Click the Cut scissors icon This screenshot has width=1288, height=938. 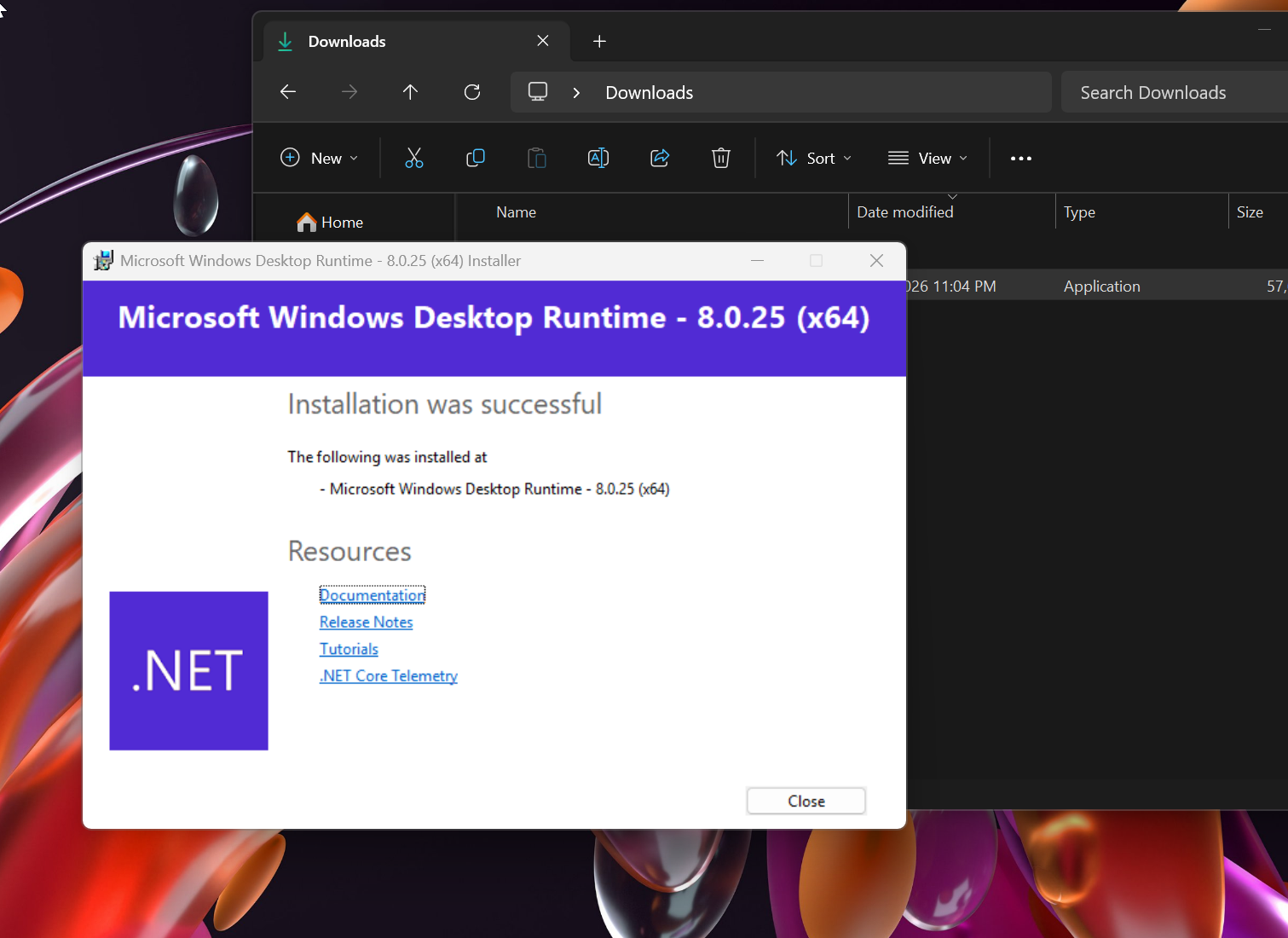414,158
